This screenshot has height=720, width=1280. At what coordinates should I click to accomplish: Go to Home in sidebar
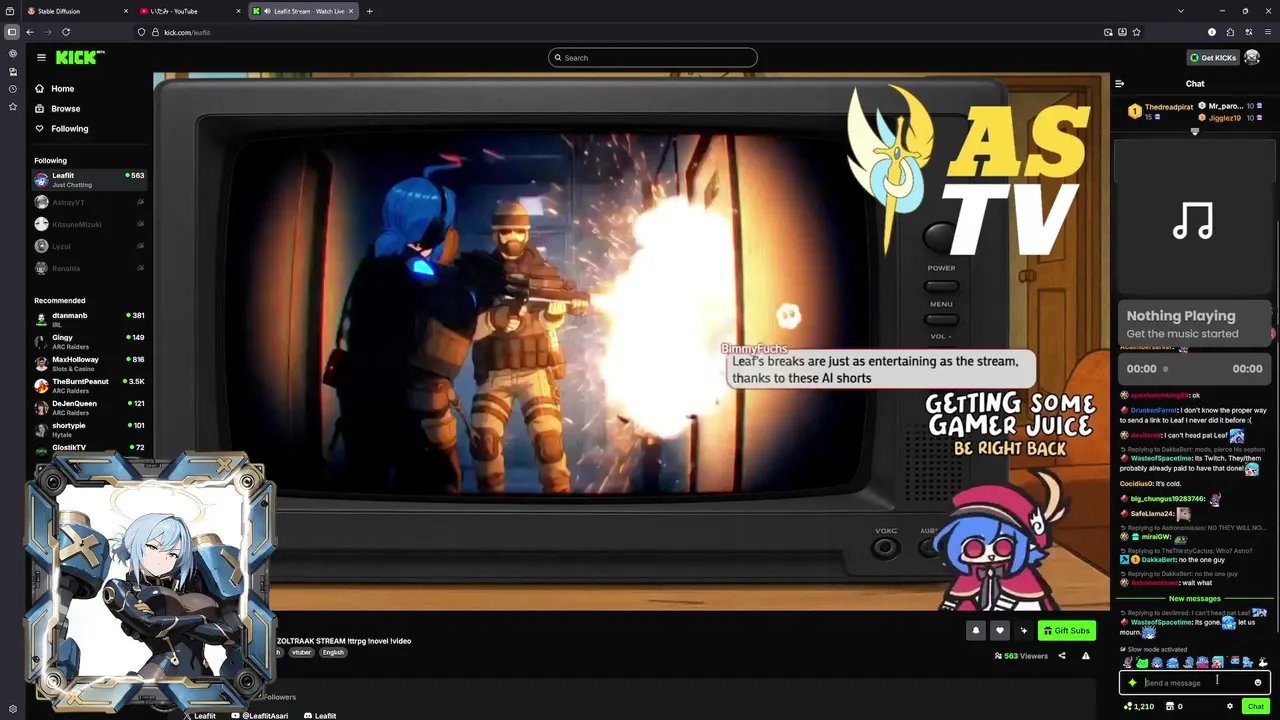pos(62,89)
